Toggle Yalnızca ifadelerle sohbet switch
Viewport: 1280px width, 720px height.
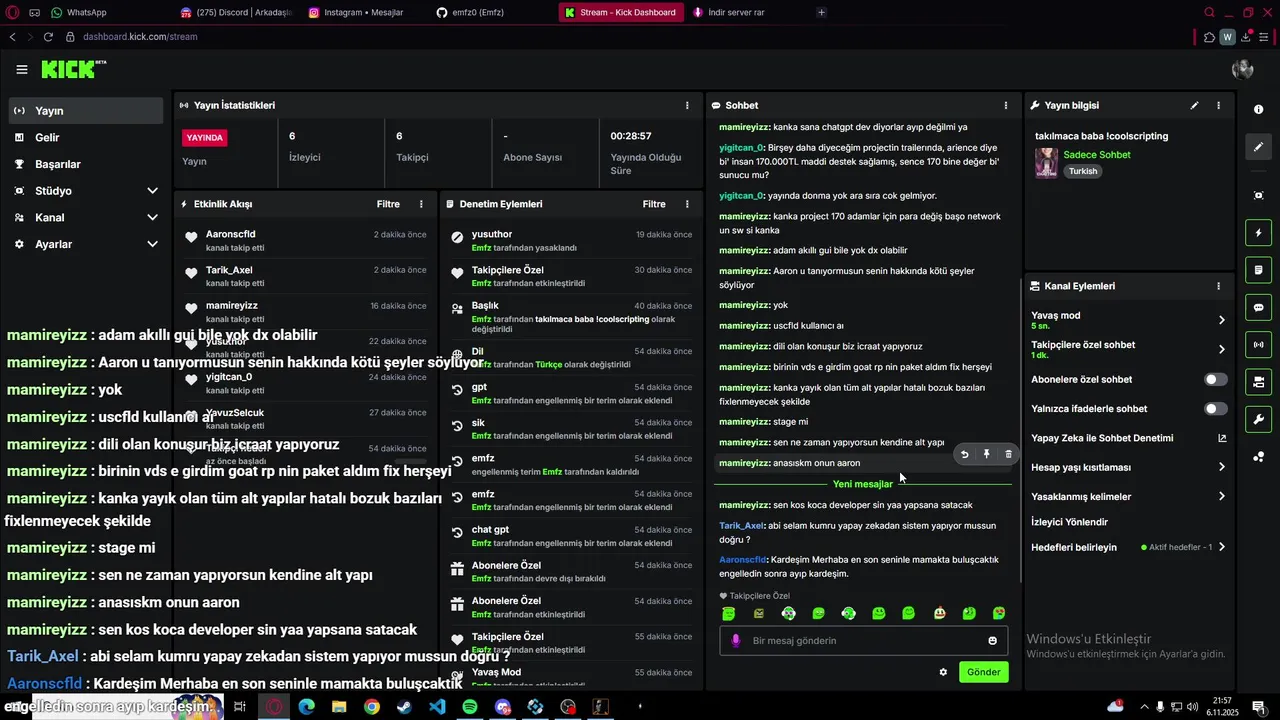(1215, 409)
